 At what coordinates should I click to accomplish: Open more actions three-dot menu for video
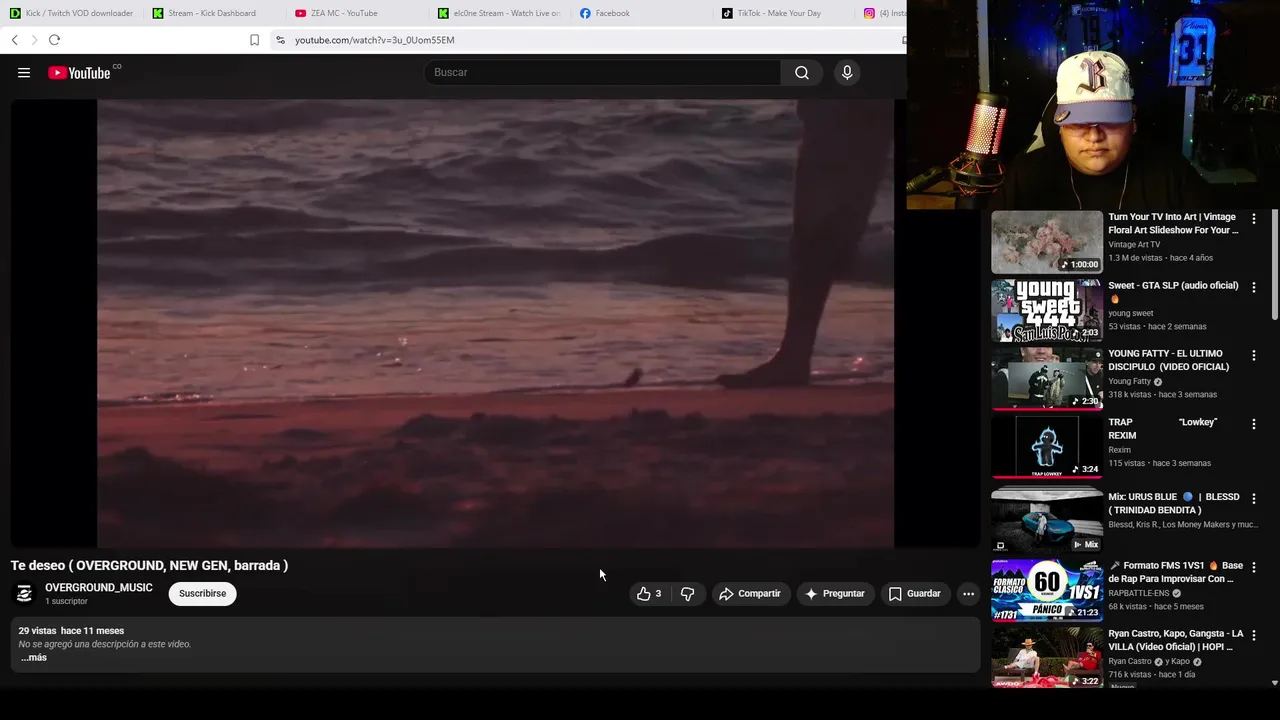click(x=968, y=594)
